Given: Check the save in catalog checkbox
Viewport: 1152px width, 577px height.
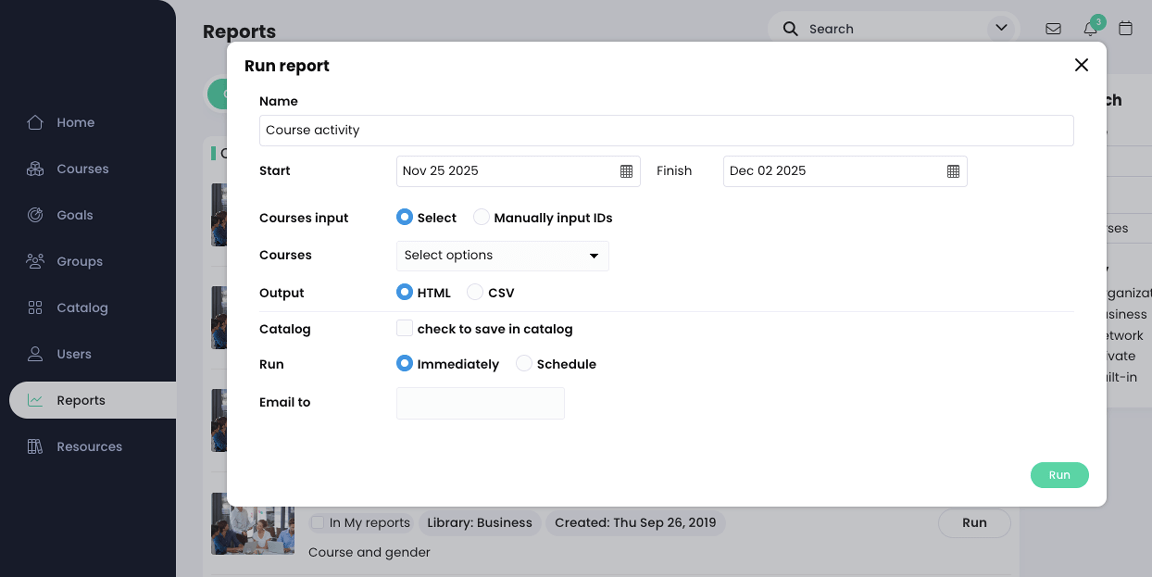Looking at the screenshot, I should click(405, 328).
